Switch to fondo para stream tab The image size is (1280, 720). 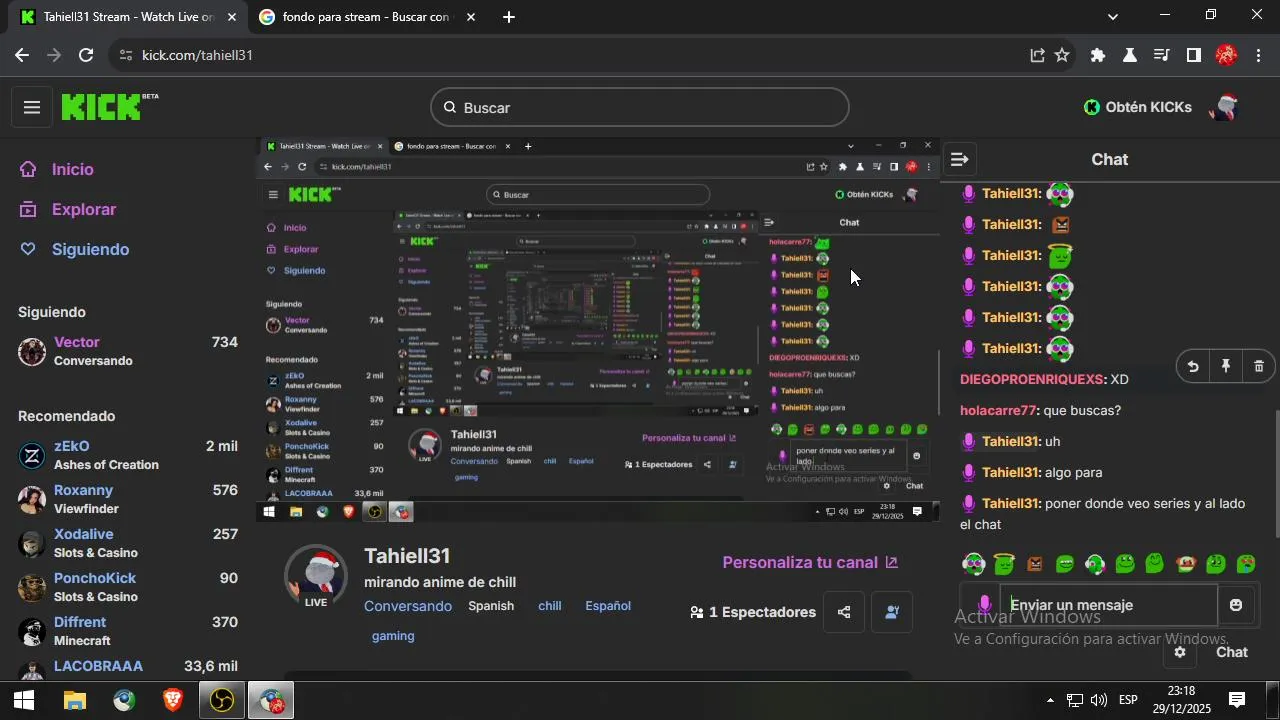[x=365, y=17]
